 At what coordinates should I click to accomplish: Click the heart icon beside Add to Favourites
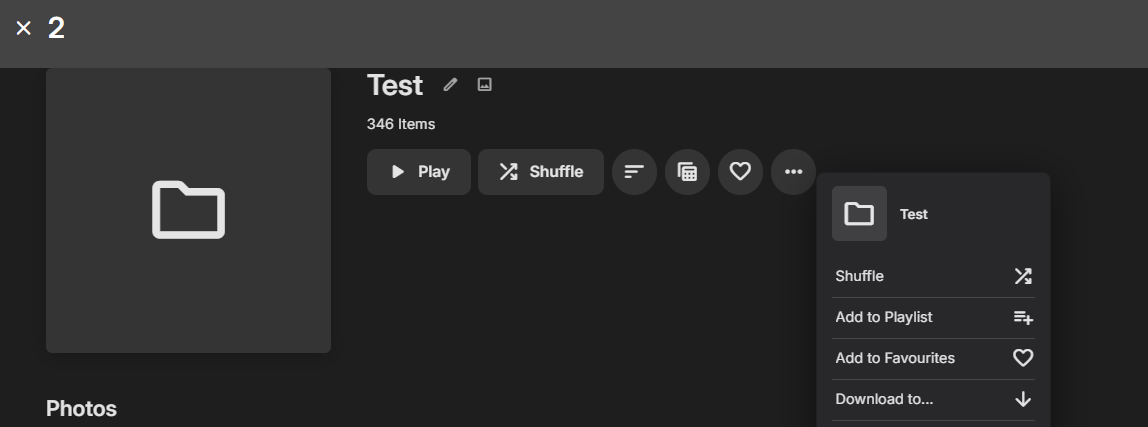pyautogui.click(x=1023, y=358)
